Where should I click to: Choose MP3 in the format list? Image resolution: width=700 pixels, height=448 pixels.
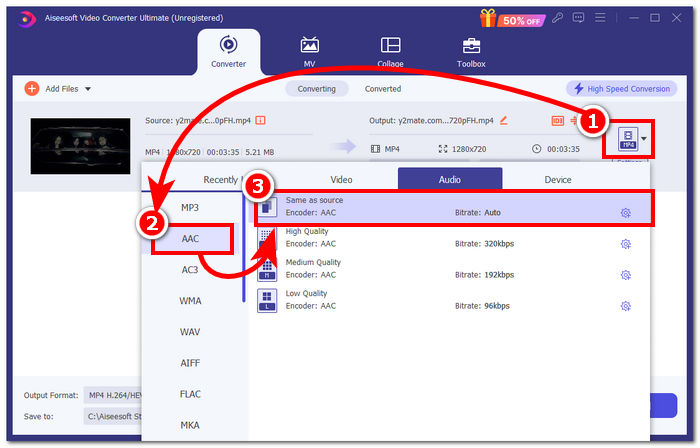coord(190,207)
